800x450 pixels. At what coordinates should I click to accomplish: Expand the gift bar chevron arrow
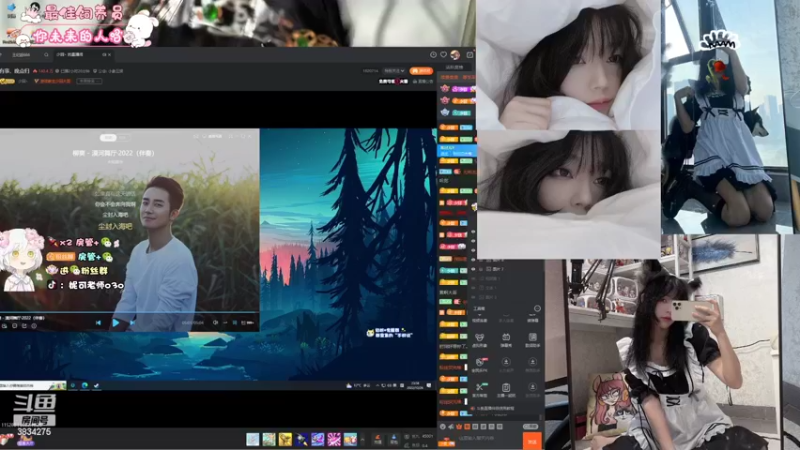[363, 439]
